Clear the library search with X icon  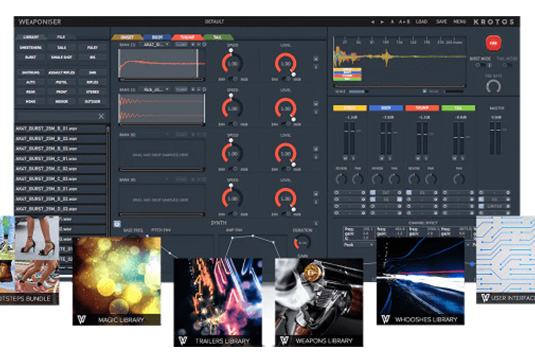coord(101,116)
